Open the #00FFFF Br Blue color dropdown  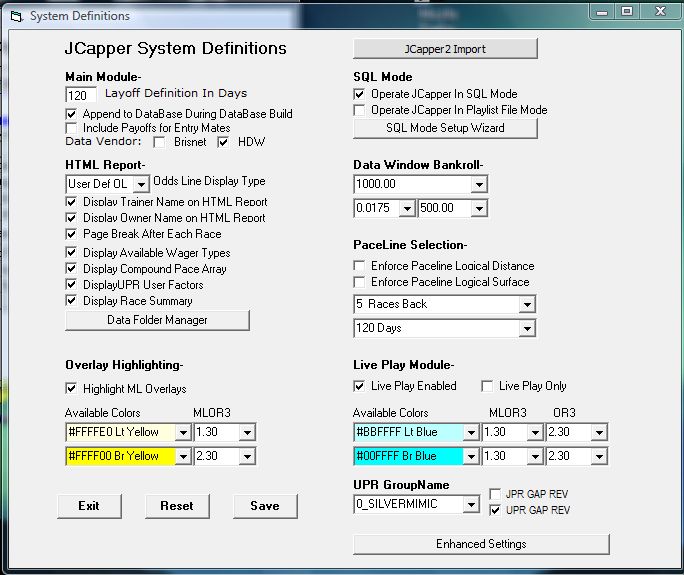(471, 456)
